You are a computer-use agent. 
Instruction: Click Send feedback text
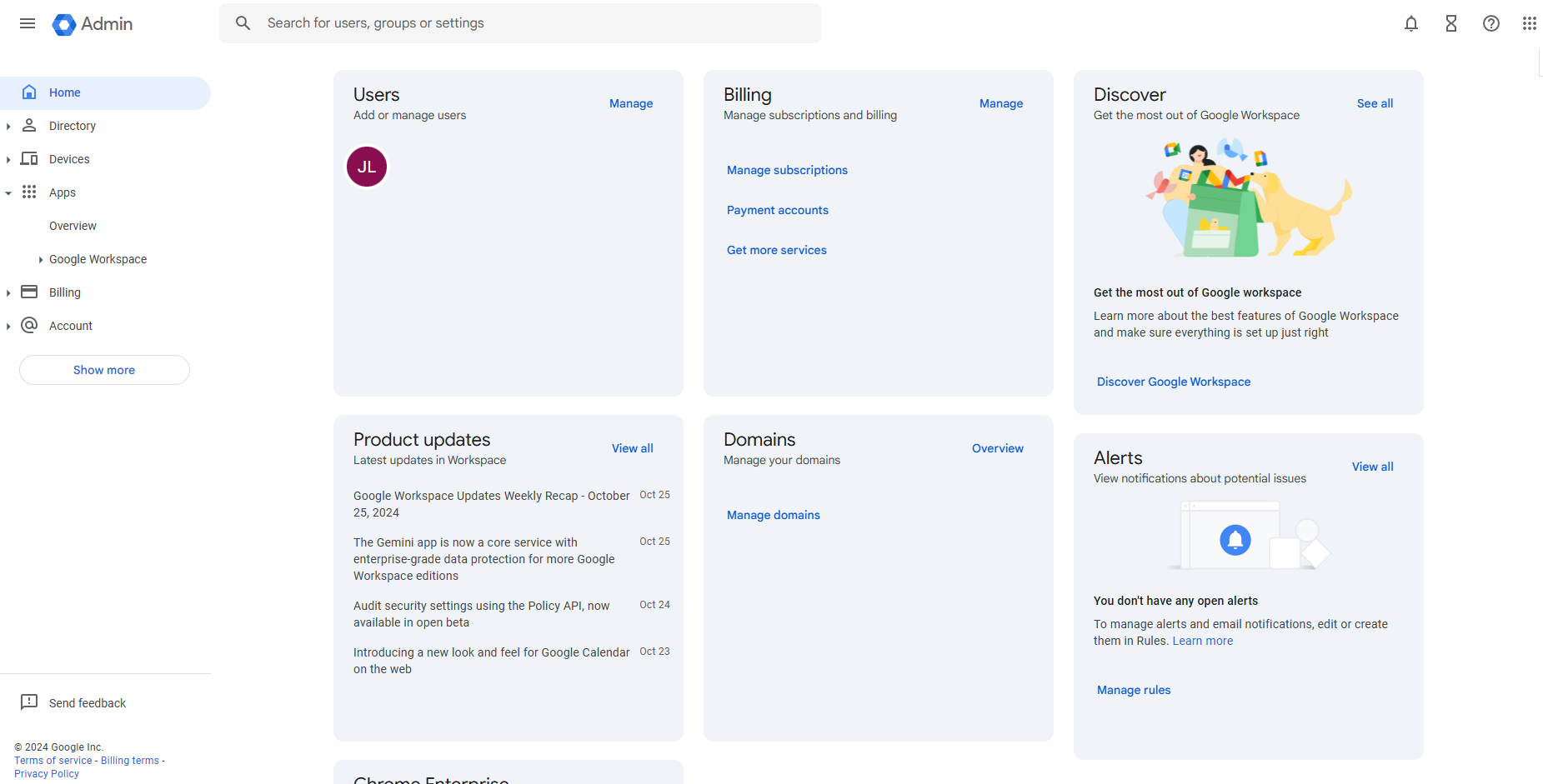(x=88, y=703)
